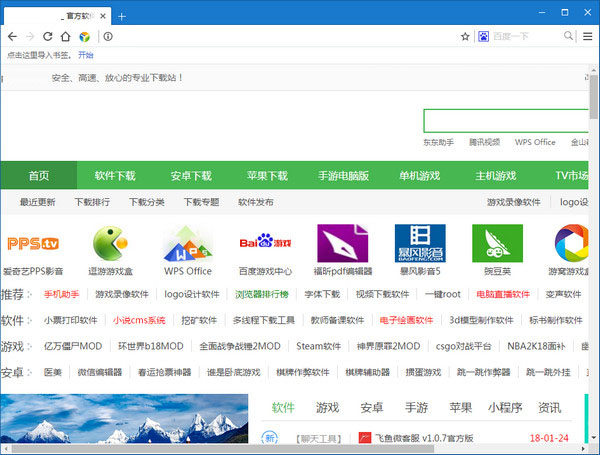Viewport: 600px width, 455px height.
Task: Click the vertical scrollbar thumb
Action: (593, 97)
